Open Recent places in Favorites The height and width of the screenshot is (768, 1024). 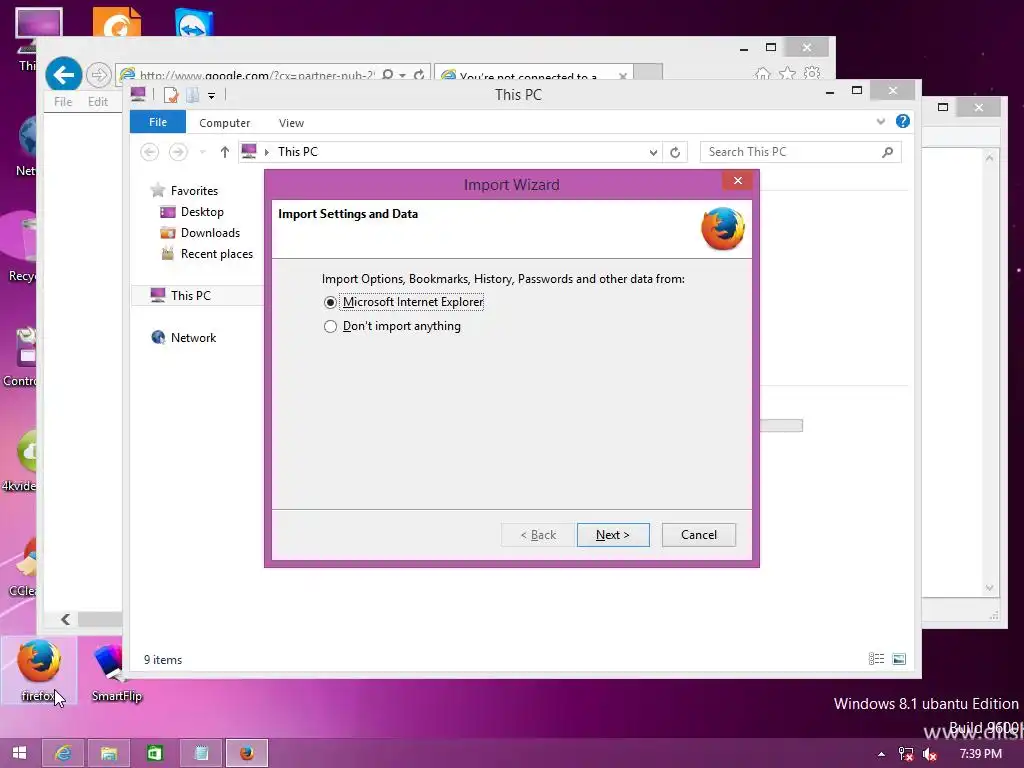(x=216, y=253)
